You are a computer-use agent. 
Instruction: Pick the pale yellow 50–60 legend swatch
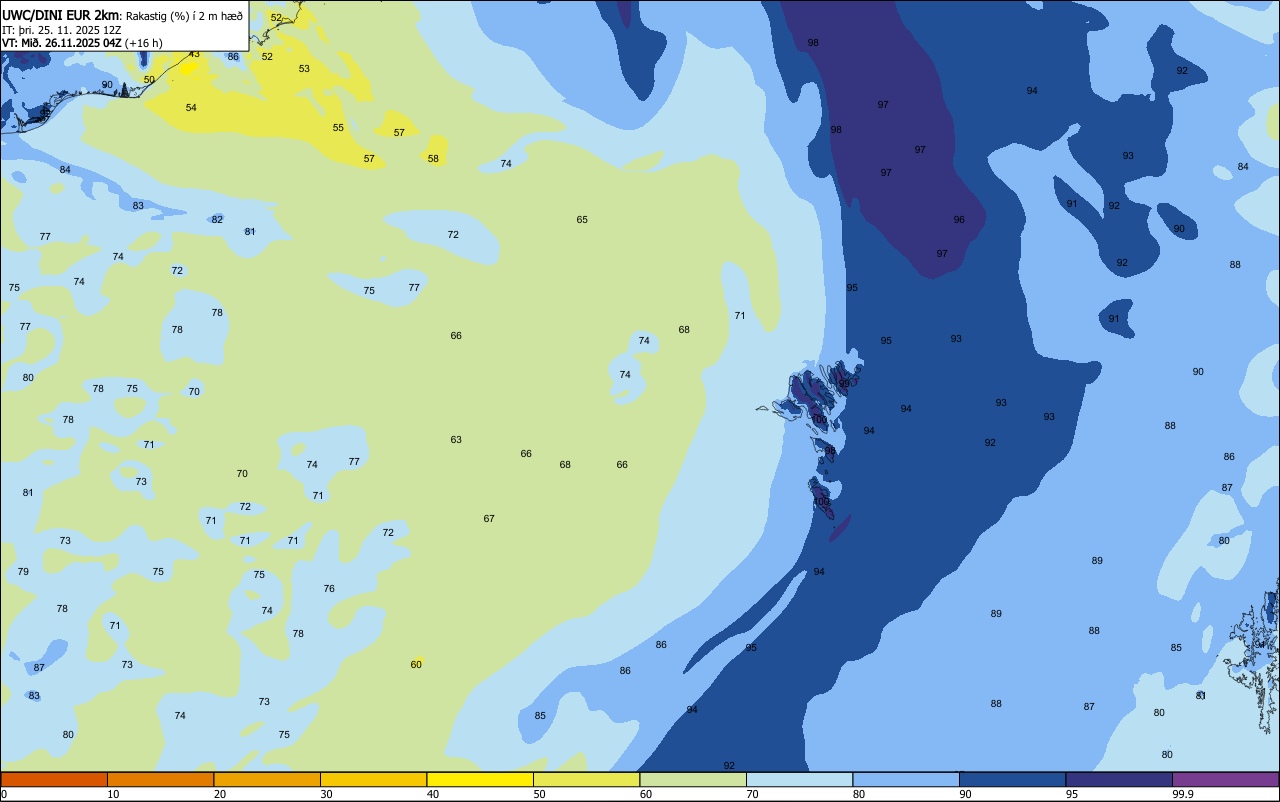pos(586,779)
